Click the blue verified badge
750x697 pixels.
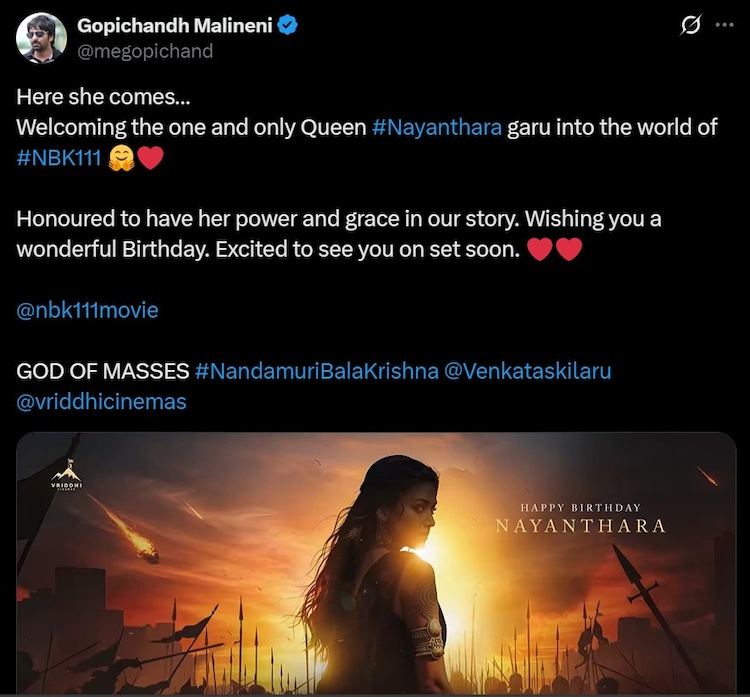click(287, 25)
